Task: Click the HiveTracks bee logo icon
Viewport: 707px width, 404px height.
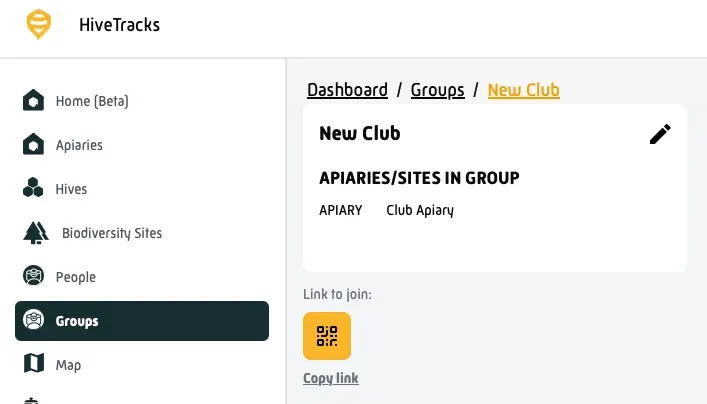Action: pyautogui.click(x=38, y=25)
